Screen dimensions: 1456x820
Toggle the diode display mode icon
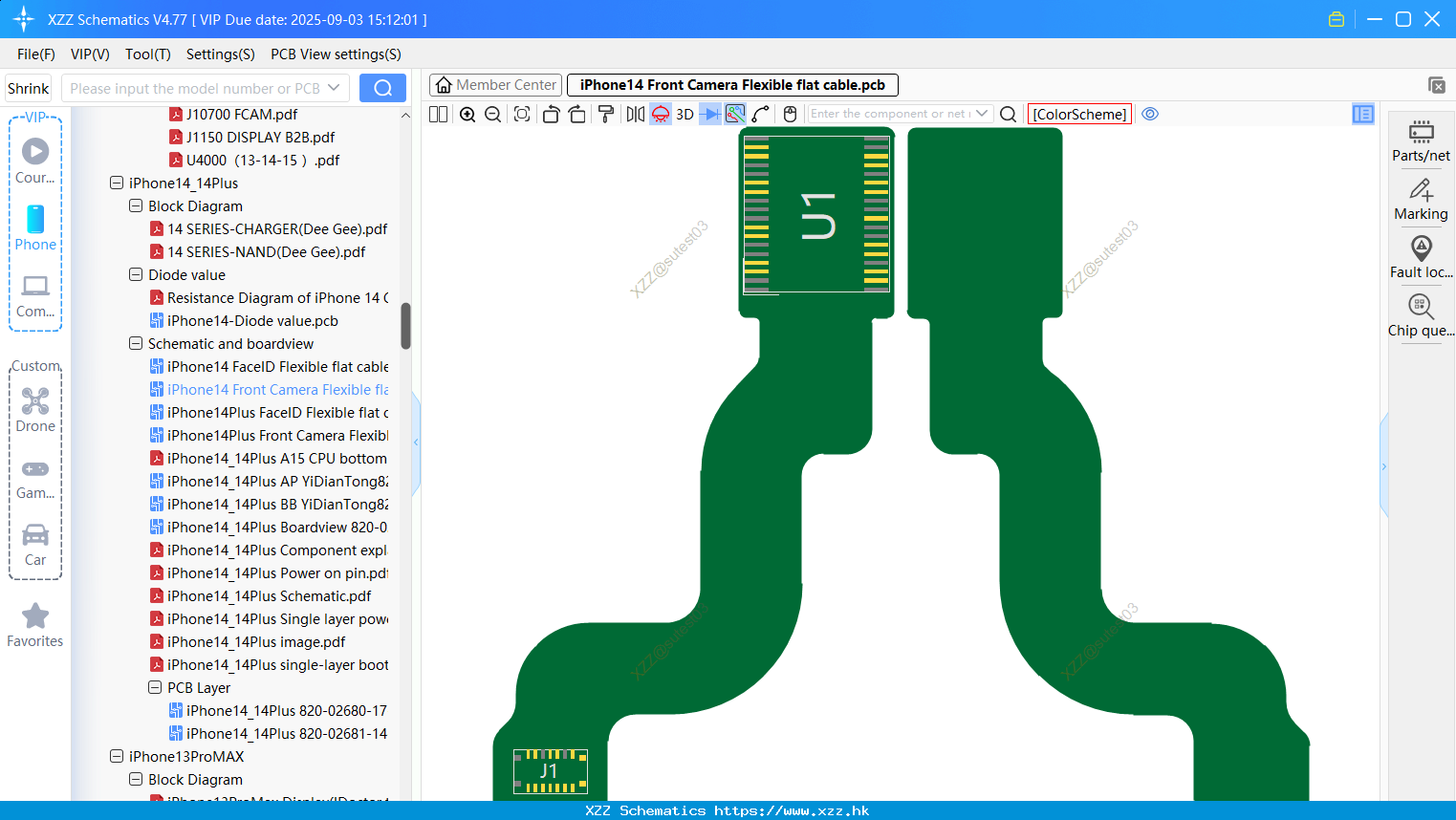pos(710,114)
